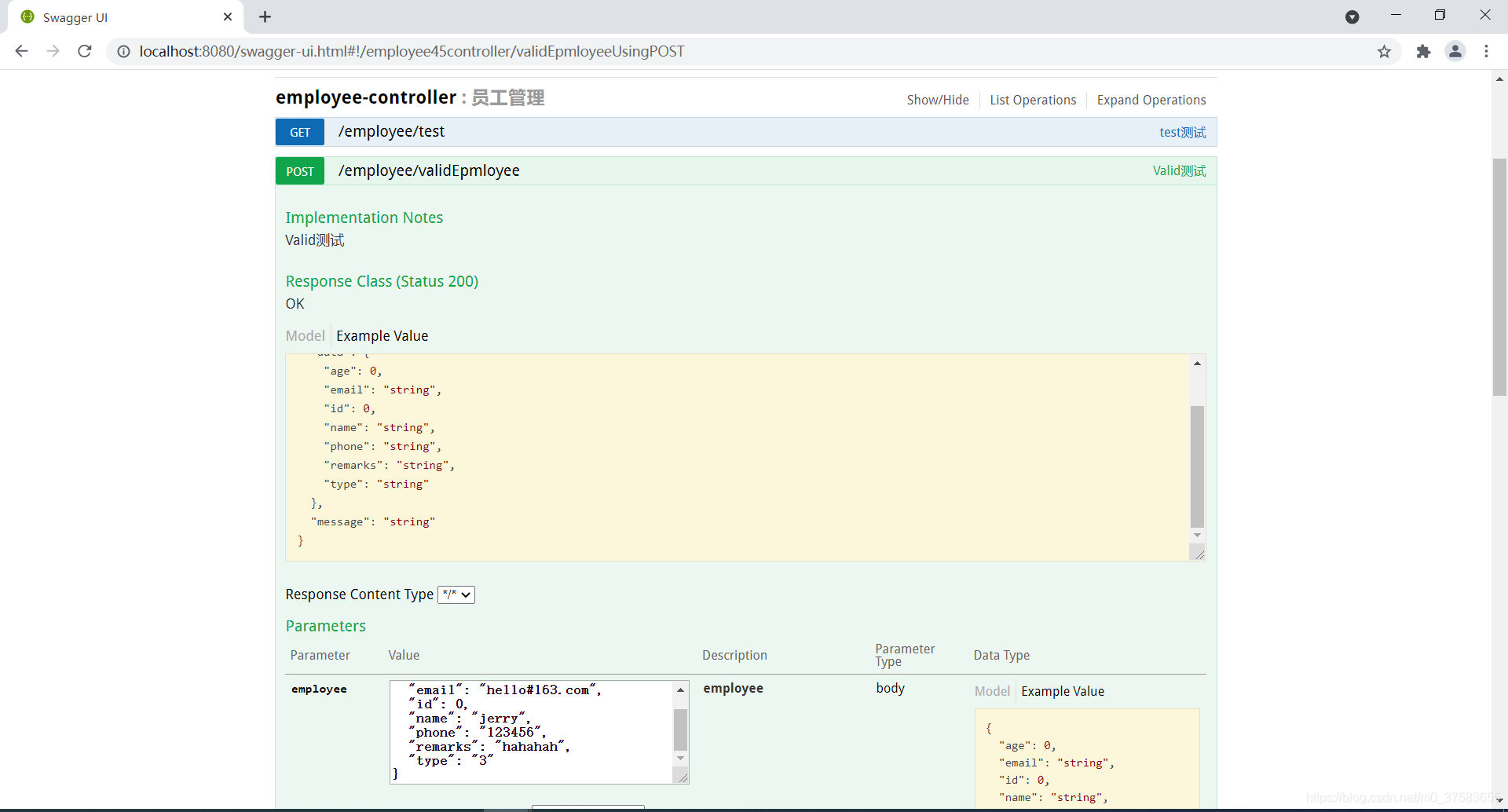The height and width of the screenshot is (812, 1508).
Task: Click the dark circular extension icon in the toolbar
Action: tap(1352, 16)
